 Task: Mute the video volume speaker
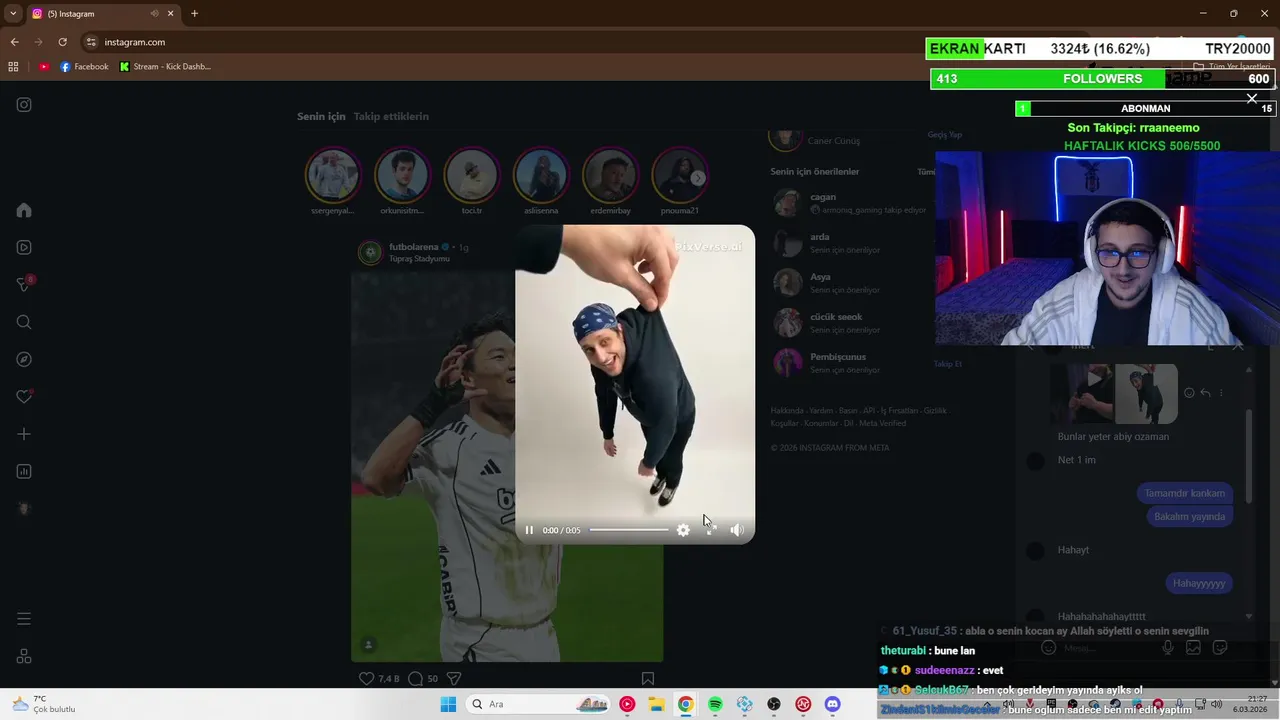(x=737, y=530)
